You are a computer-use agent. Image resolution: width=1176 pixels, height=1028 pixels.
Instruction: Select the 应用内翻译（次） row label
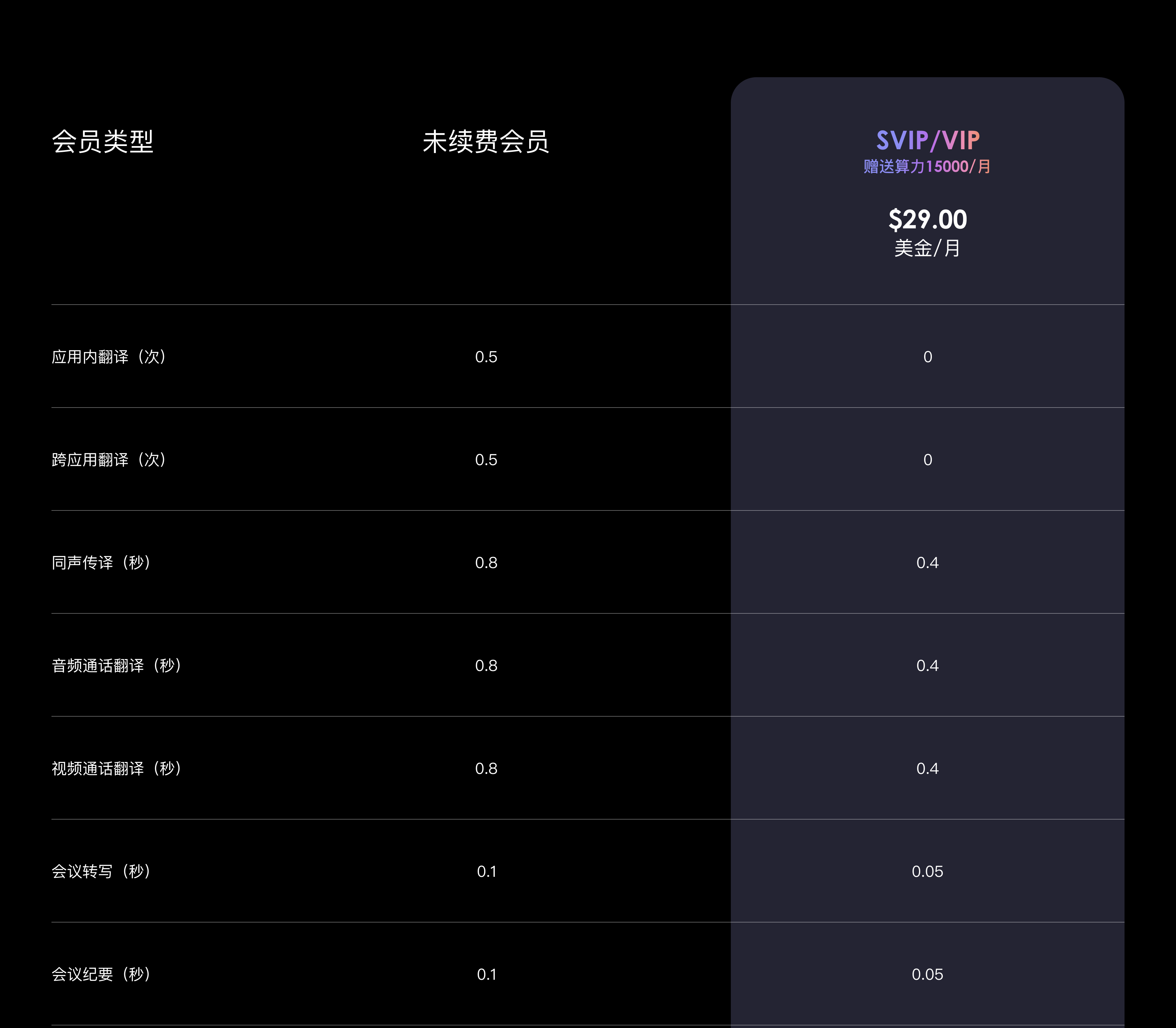coord(110,357)
